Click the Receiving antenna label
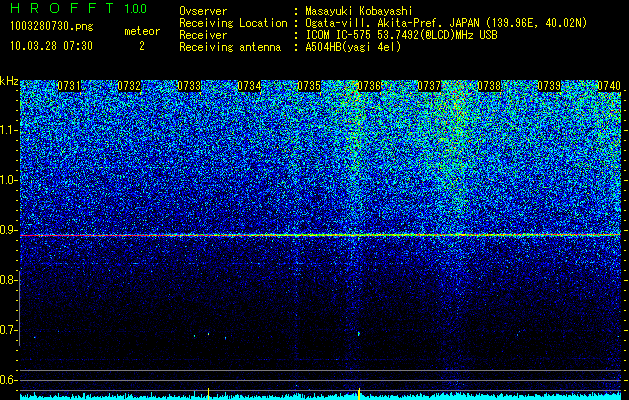Screen dimensions: 629x400 coord(230,47)
